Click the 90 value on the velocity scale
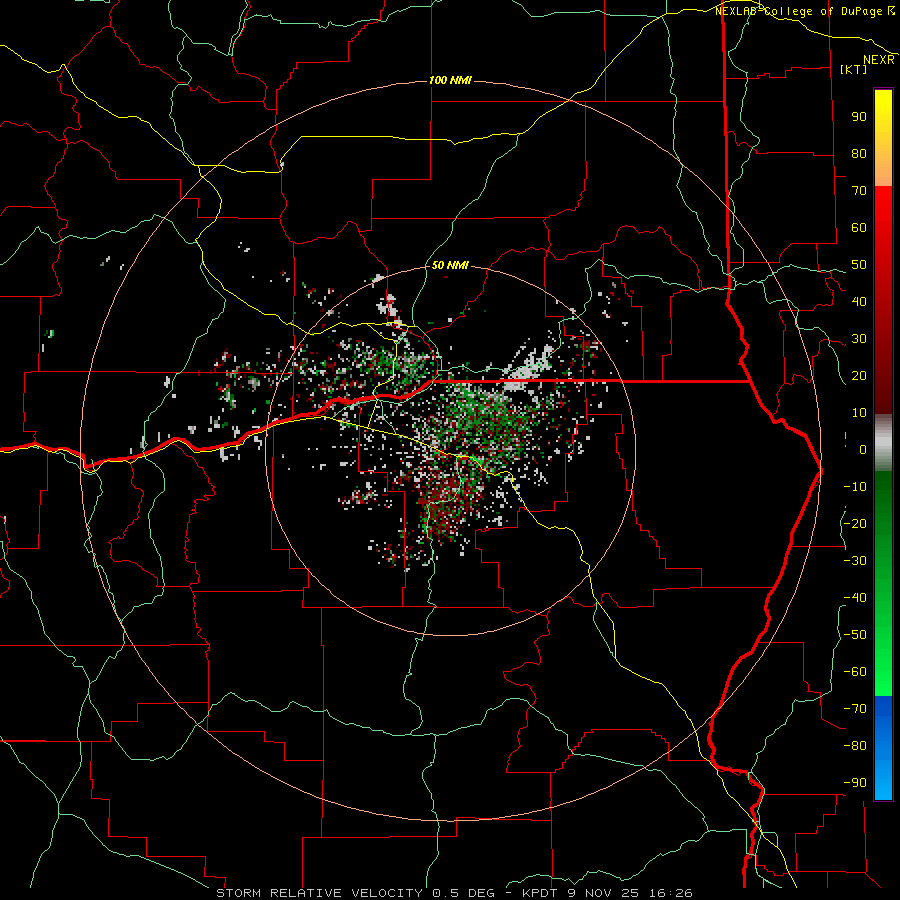Viewport: 900px width, 900px height. point(859,117)
